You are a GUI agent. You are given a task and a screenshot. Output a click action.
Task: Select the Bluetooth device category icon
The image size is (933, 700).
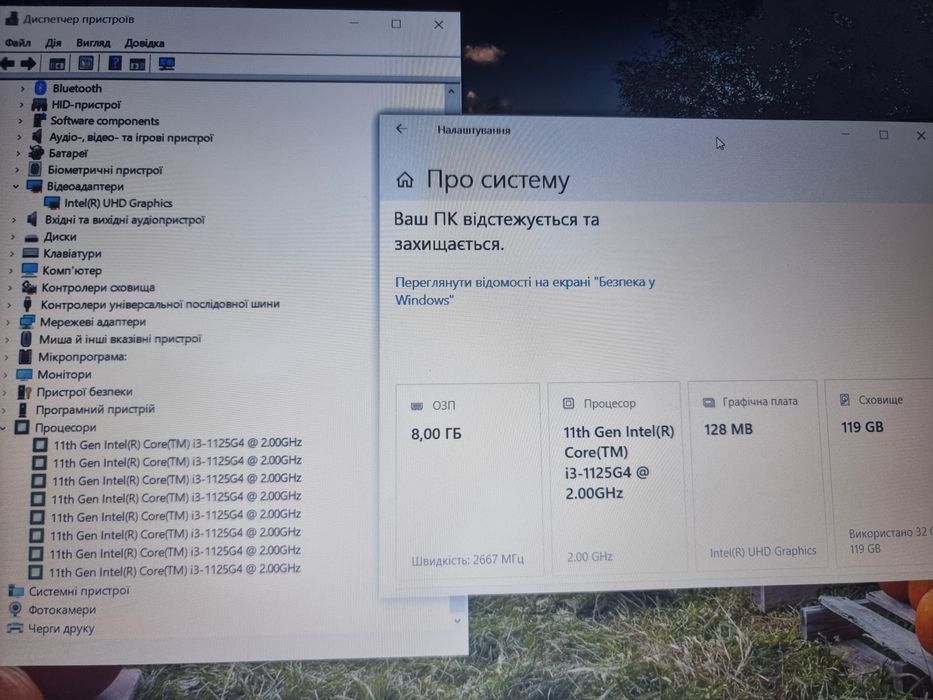40,88
